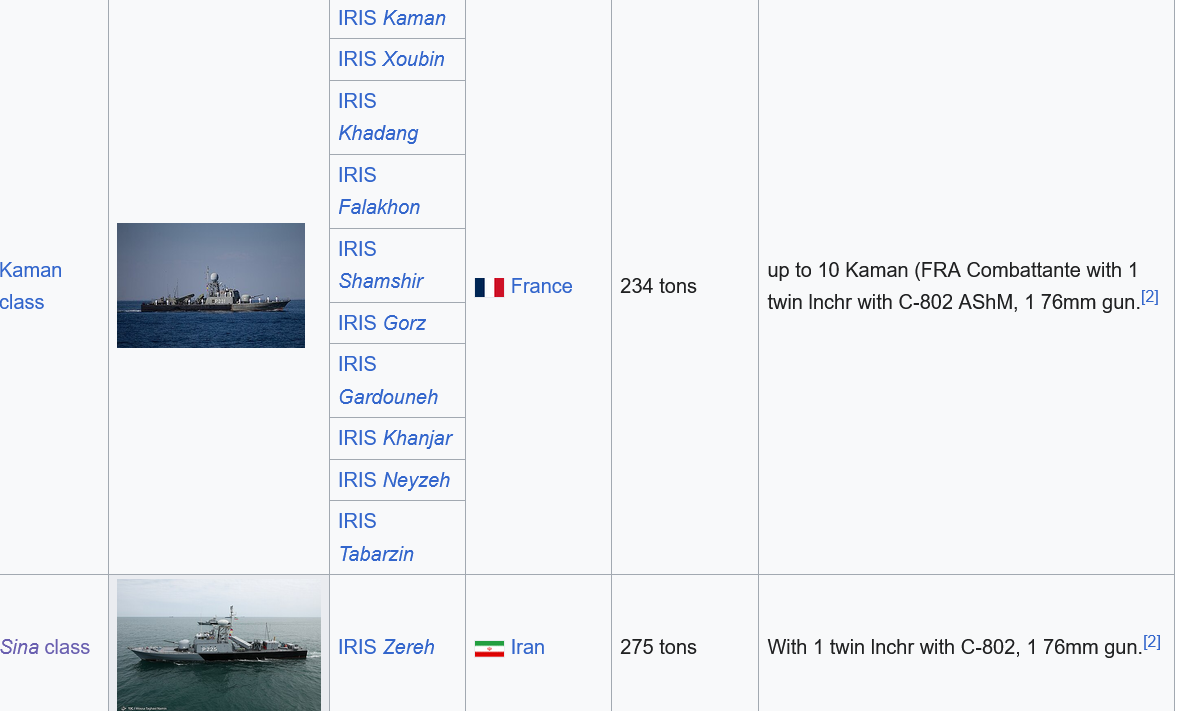The height and width of the screenshot is (711, 1187).
Task: Open the IRIS Xoubin link
Action: point(391,59)
